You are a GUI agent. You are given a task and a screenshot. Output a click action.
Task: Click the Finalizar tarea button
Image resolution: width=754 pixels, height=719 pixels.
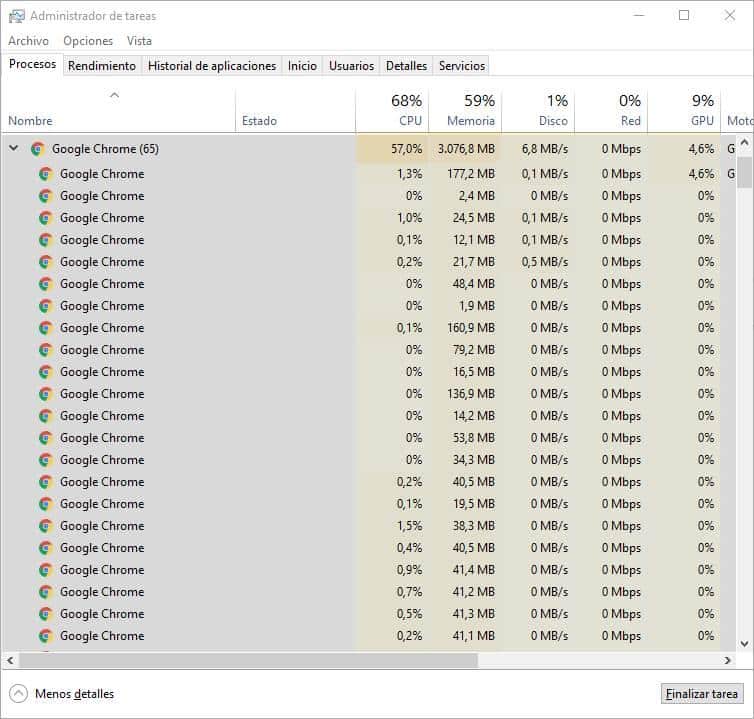tap(702, 694)
